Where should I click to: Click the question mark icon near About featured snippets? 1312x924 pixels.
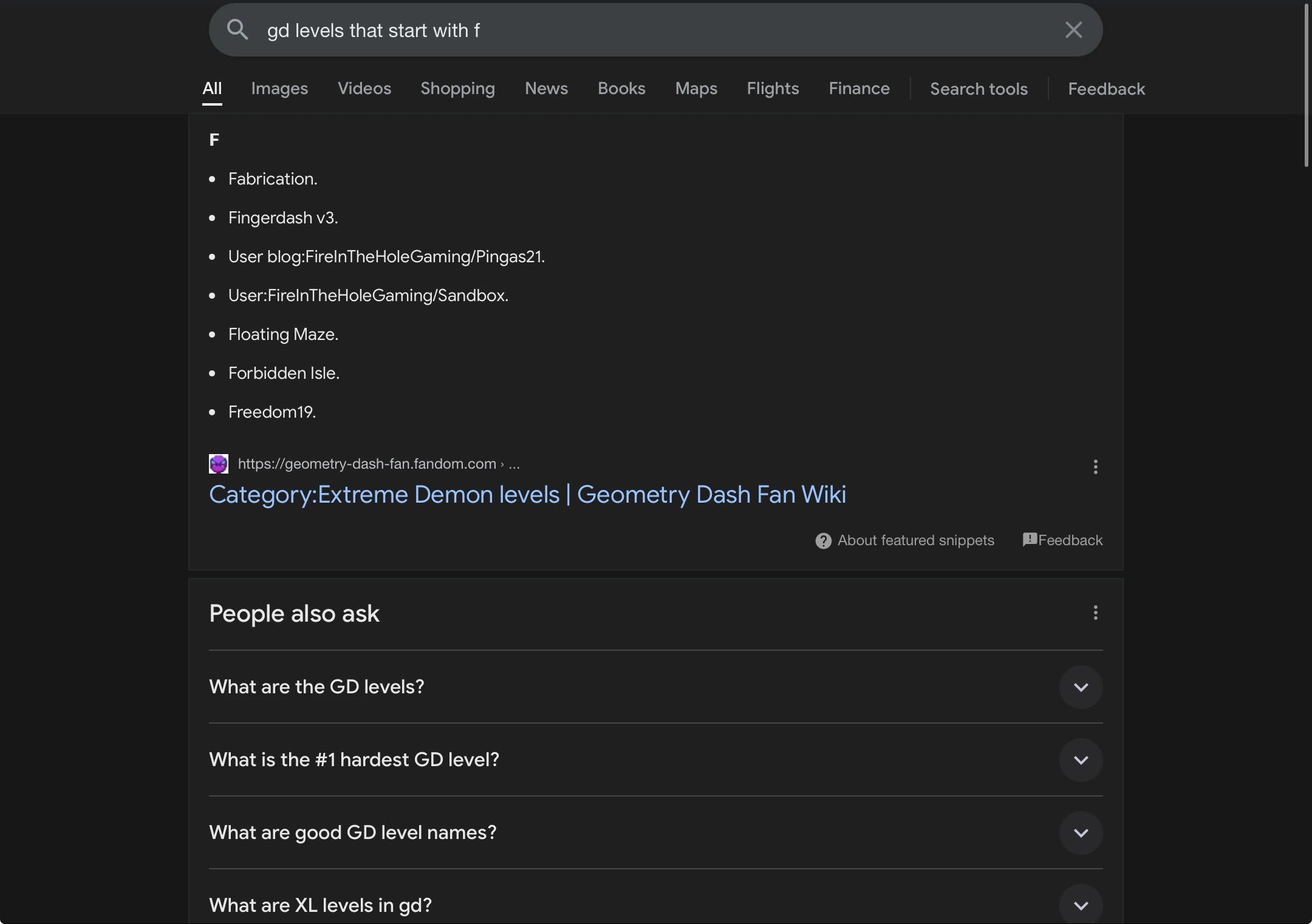[823, 540]
